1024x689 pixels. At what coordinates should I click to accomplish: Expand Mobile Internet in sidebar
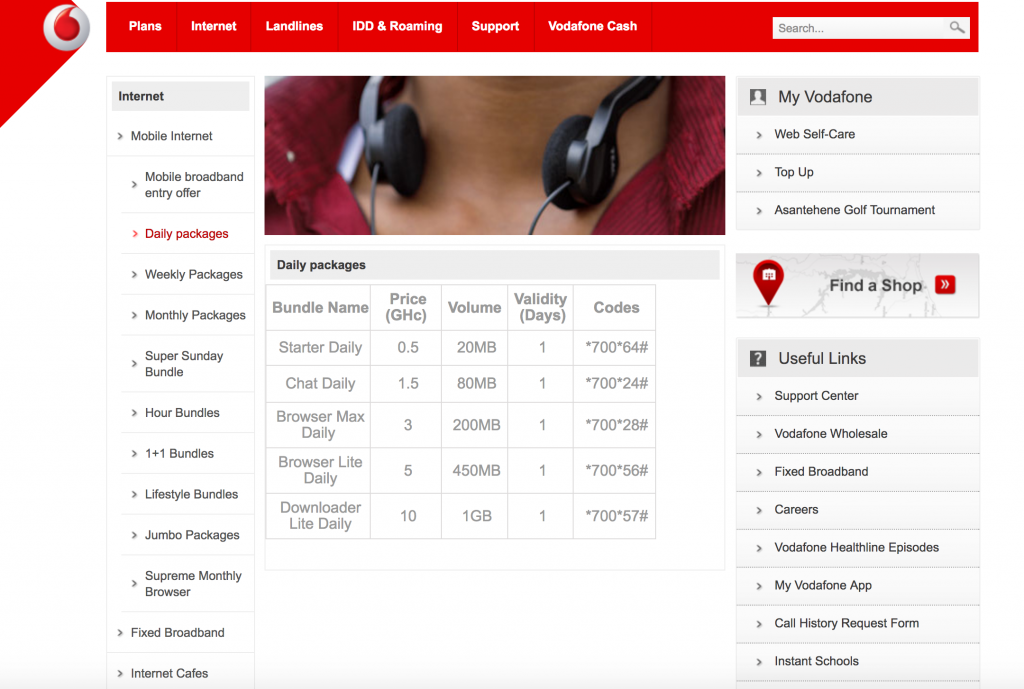172,136
